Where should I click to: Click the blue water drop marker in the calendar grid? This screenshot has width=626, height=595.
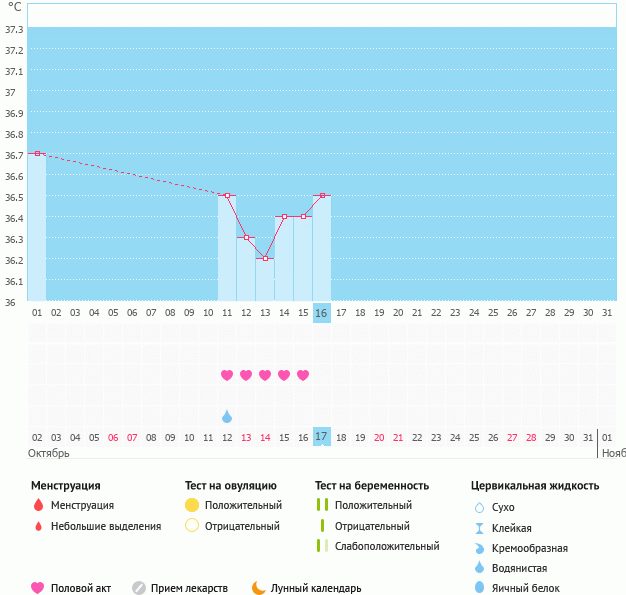(227, 416)
